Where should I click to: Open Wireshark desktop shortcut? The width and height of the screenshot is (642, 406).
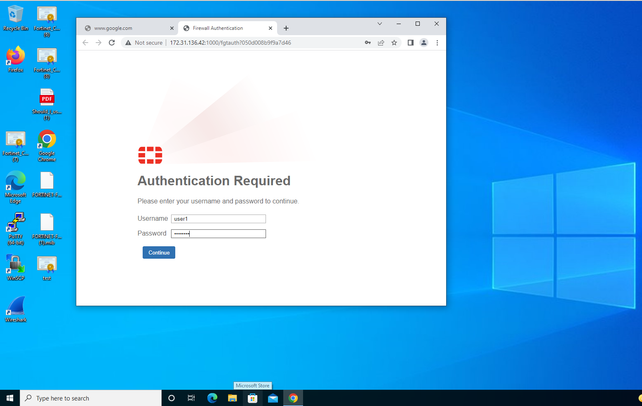click(16, 309)
